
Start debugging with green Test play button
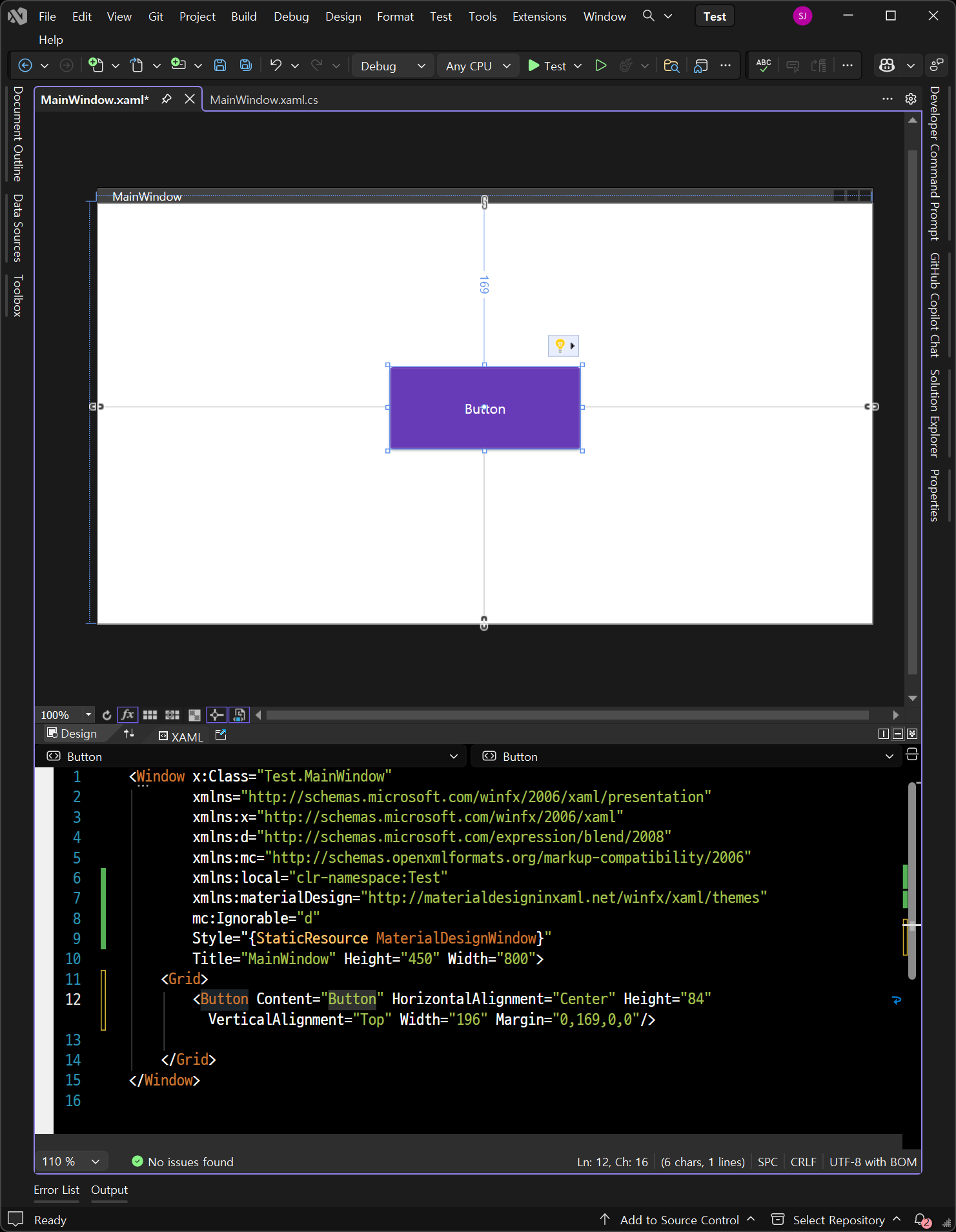[x=547, y=66]
